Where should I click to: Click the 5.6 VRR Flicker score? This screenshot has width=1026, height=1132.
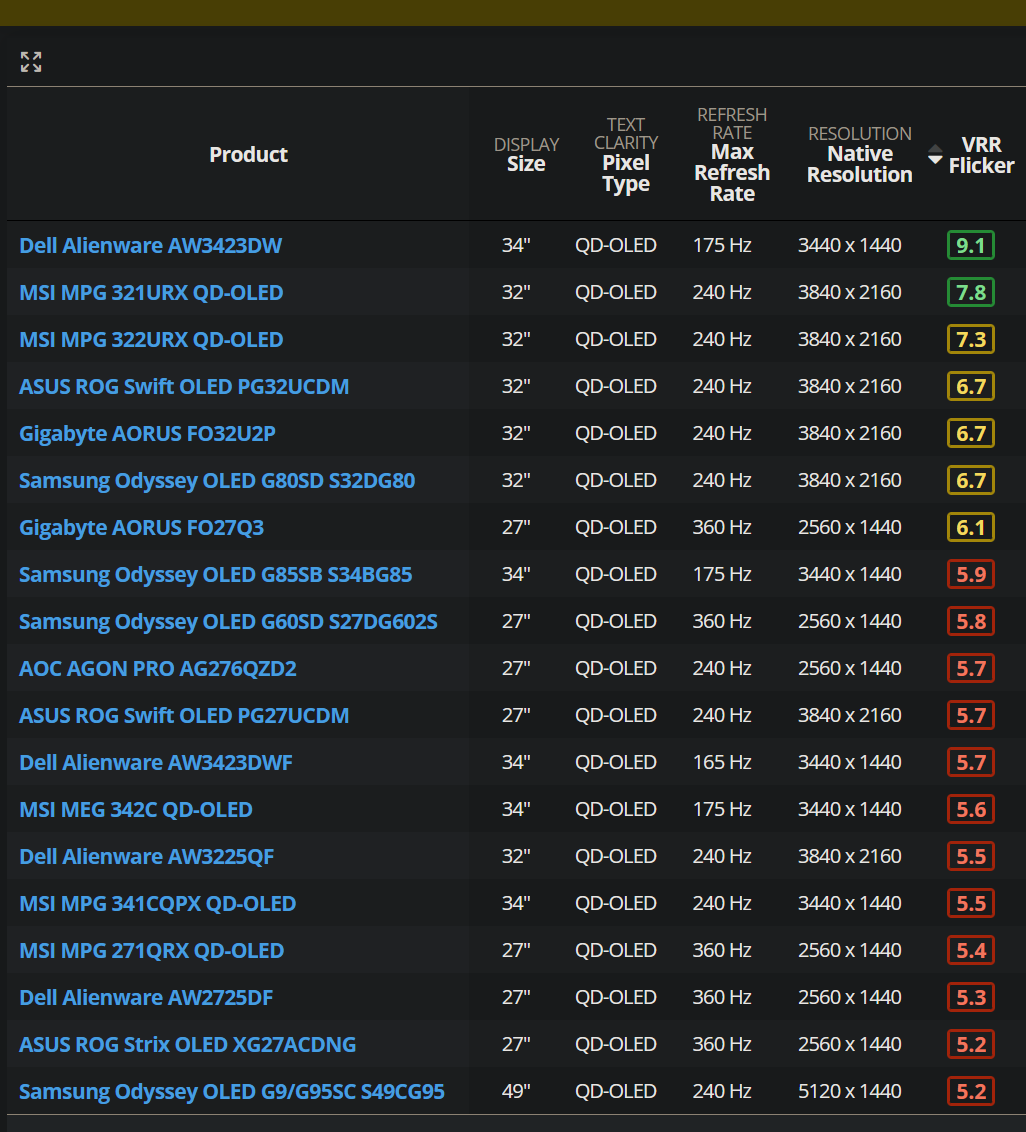(x=970, y=809)
